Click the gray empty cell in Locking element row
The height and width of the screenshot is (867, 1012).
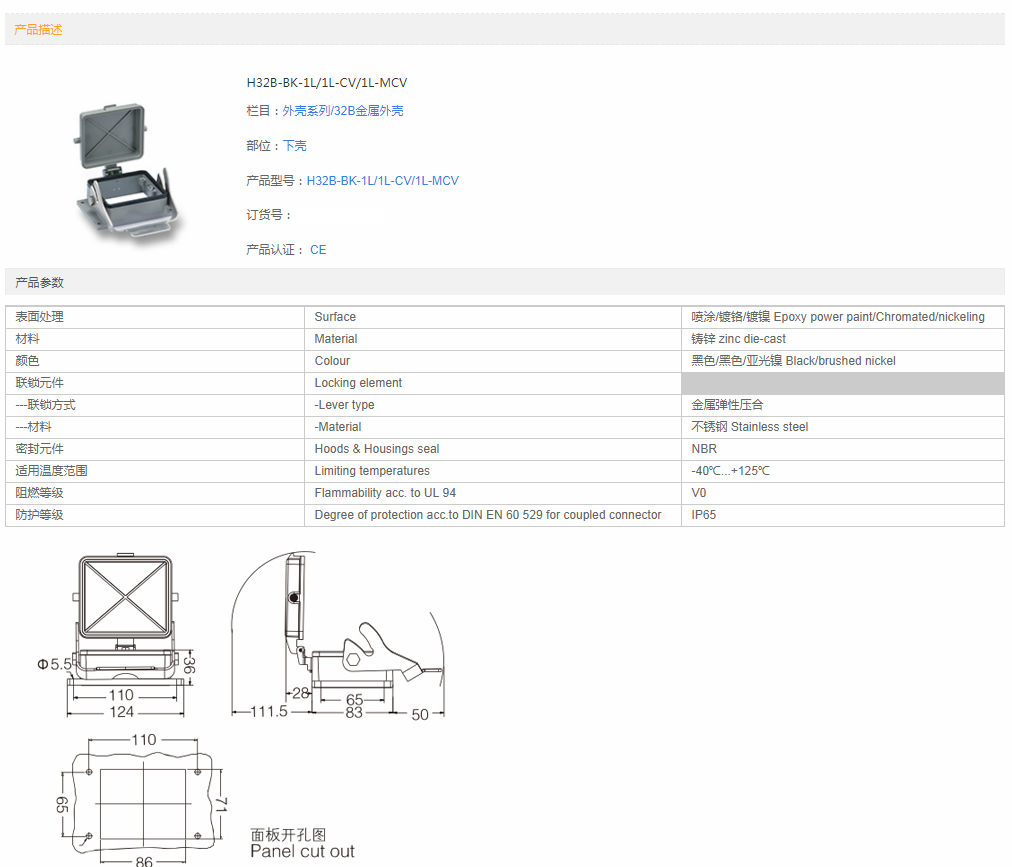[842, 383]
